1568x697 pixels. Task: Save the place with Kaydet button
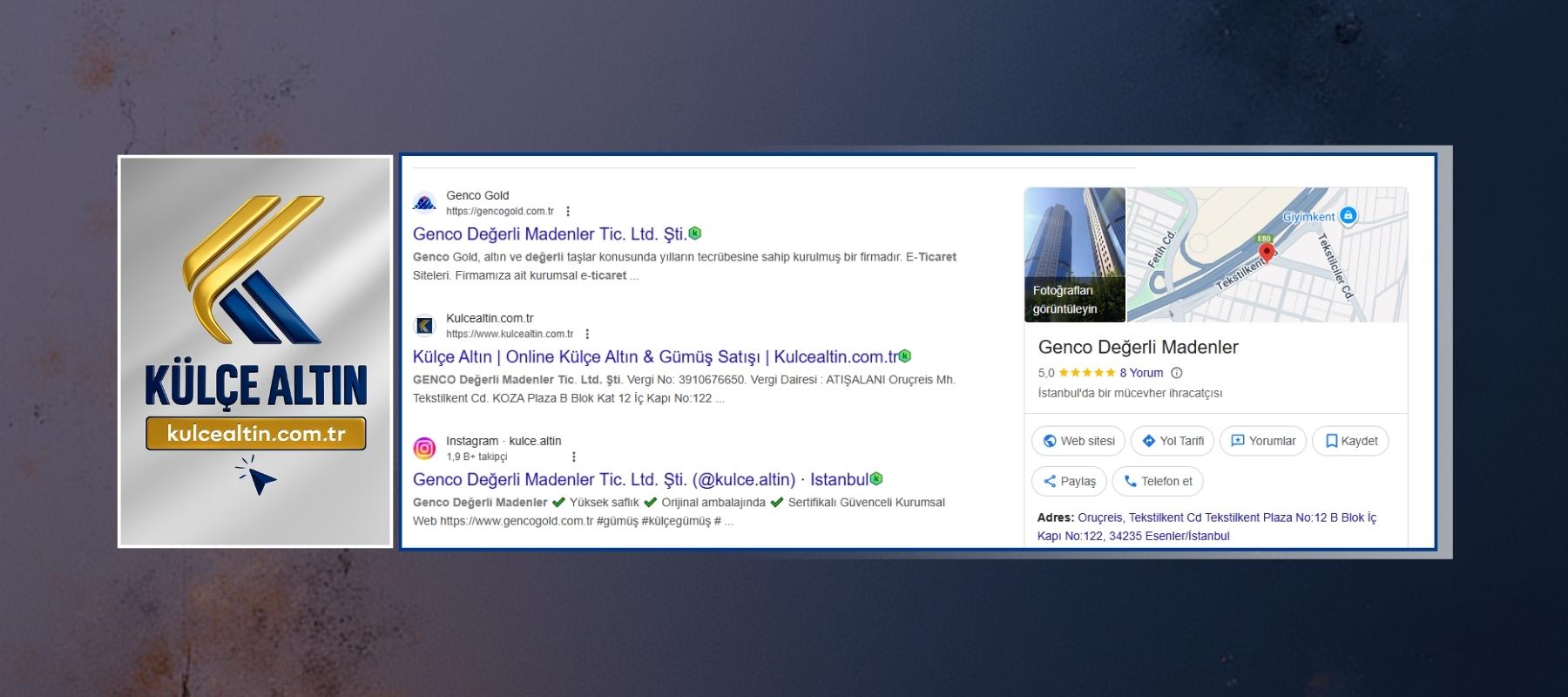[1350, 441]
